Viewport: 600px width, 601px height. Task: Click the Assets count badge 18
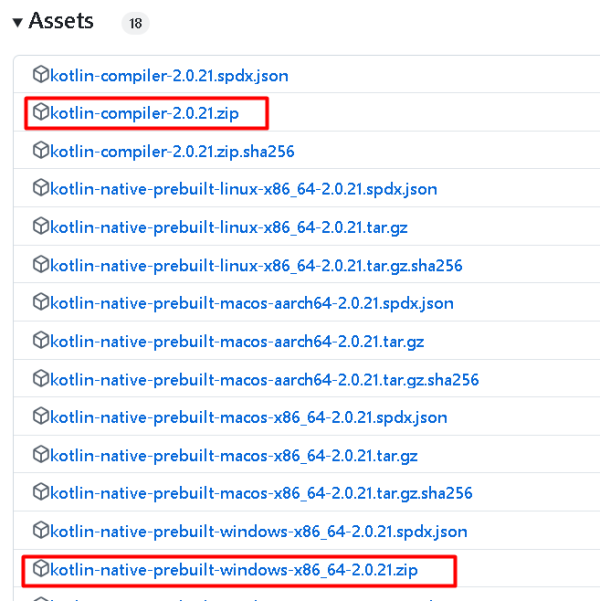[135, 23]
